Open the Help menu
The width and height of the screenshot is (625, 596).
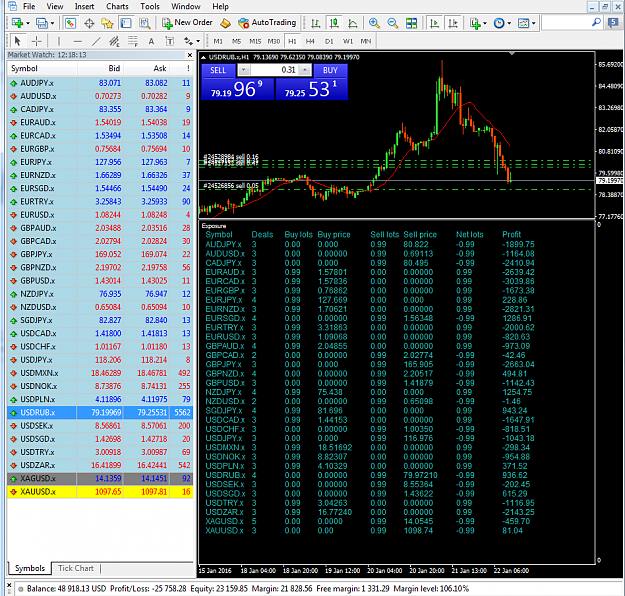click(x=220, y=6)
